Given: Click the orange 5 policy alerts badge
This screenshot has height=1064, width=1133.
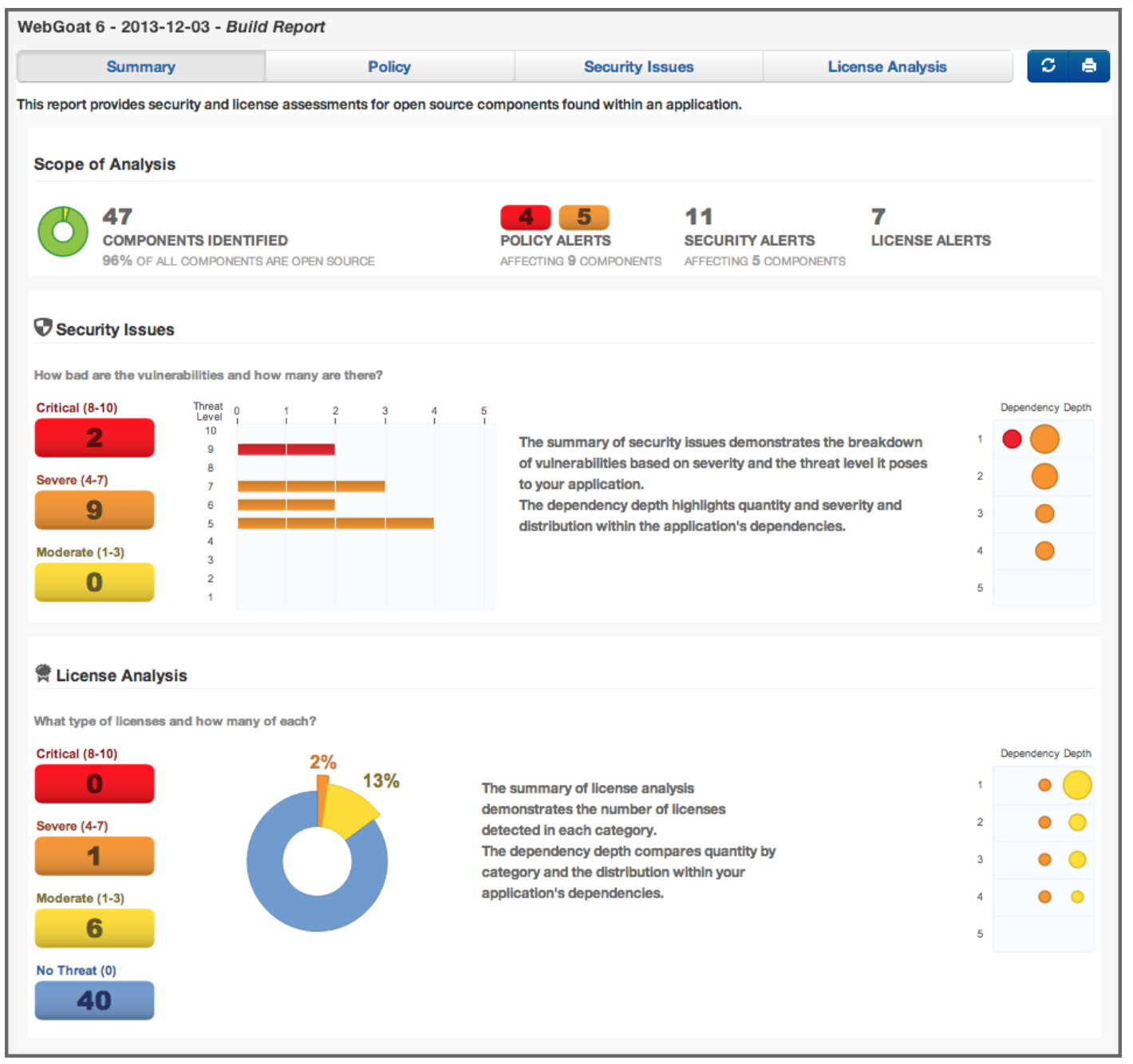Looking at the screenshot, I should (x=583, y=217).
